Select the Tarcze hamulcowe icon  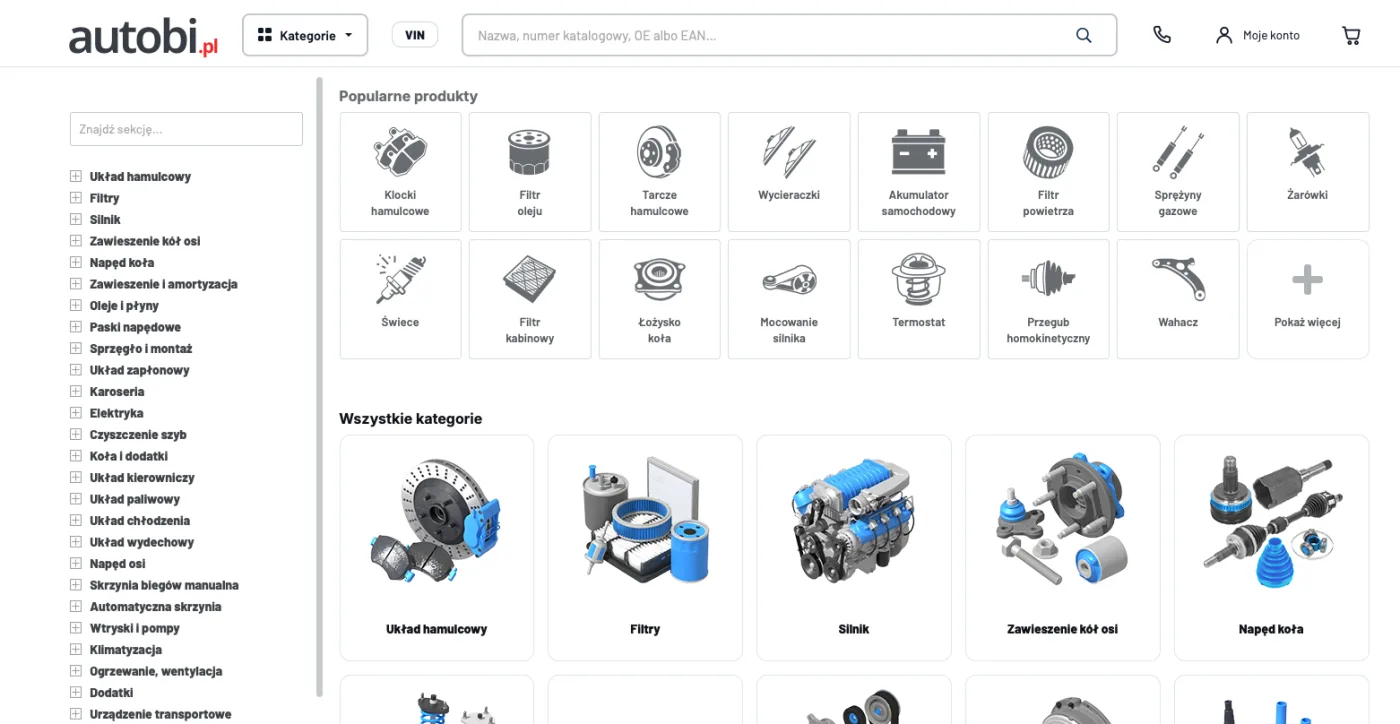[x=659, y=152]
